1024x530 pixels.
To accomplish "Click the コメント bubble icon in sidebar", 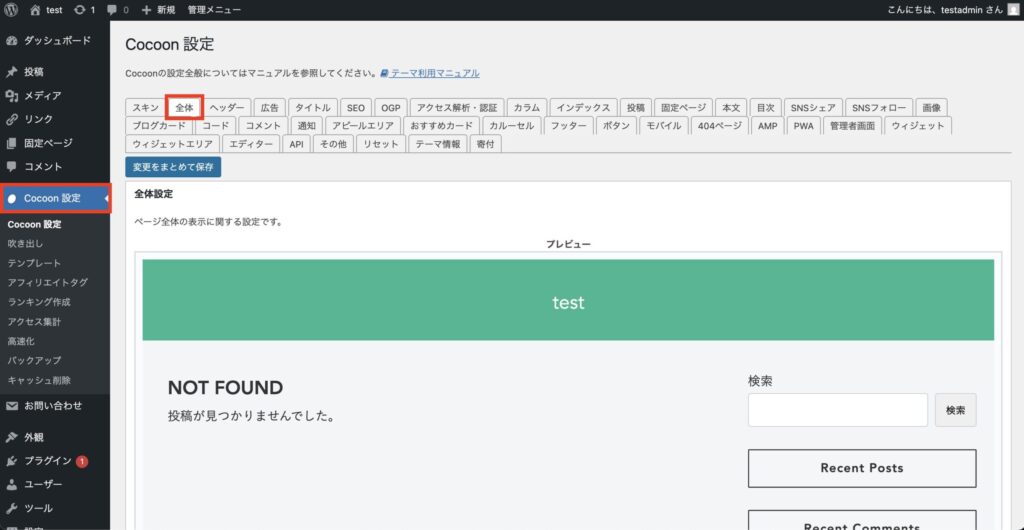I will (x=12, y=166).
